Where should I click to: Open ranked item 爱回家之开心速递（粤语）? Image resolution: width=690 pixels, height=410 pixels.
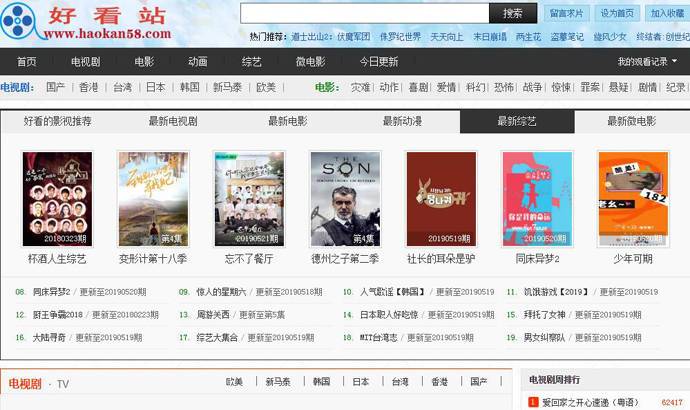coord(590,402)
